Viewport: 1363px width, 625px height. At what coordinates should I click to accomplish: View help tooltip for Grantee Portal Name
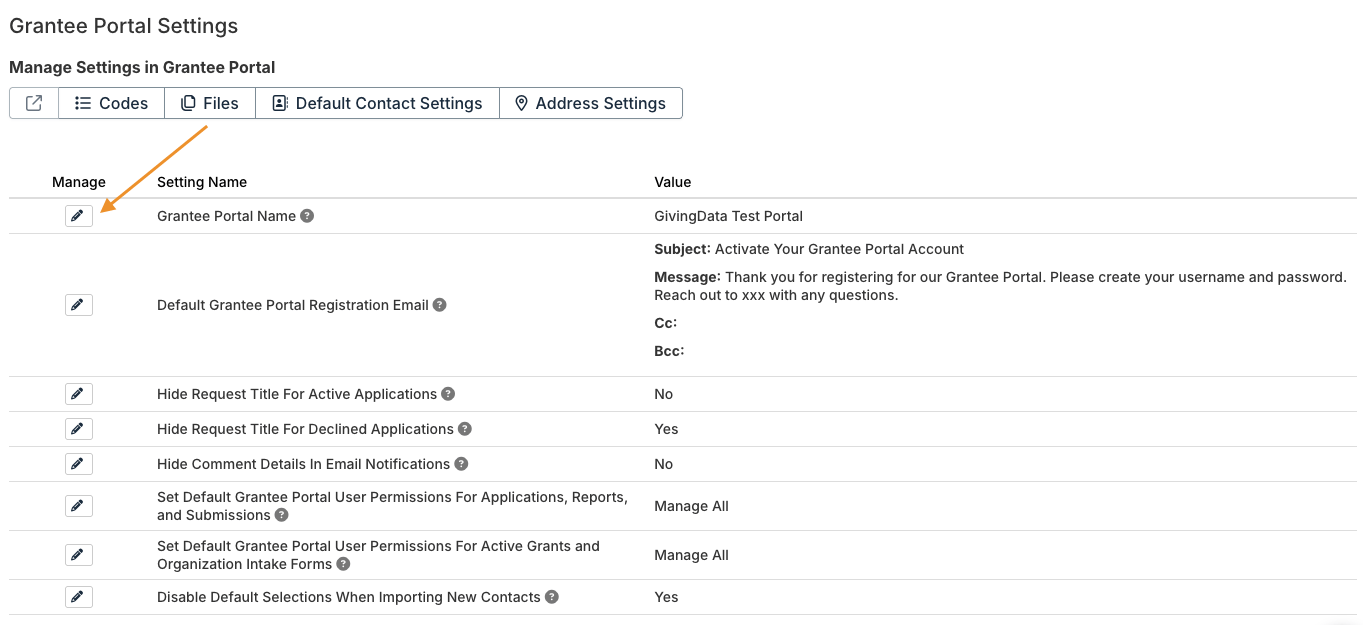(x=307, y=215)
